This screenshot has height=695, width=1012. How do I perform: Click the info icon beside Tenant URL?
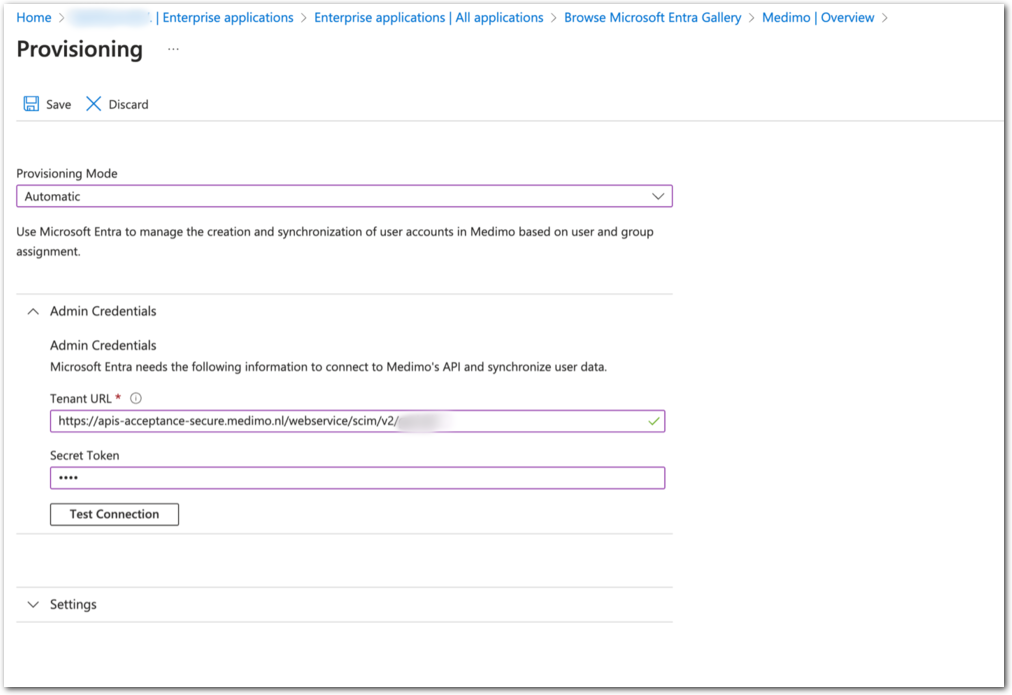tap(136, 398)
